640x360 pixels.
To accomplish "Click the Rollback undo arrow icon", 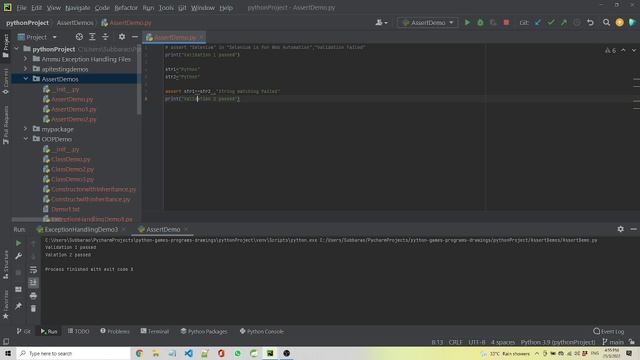I will pyautogui.click(x=590, y=23).
